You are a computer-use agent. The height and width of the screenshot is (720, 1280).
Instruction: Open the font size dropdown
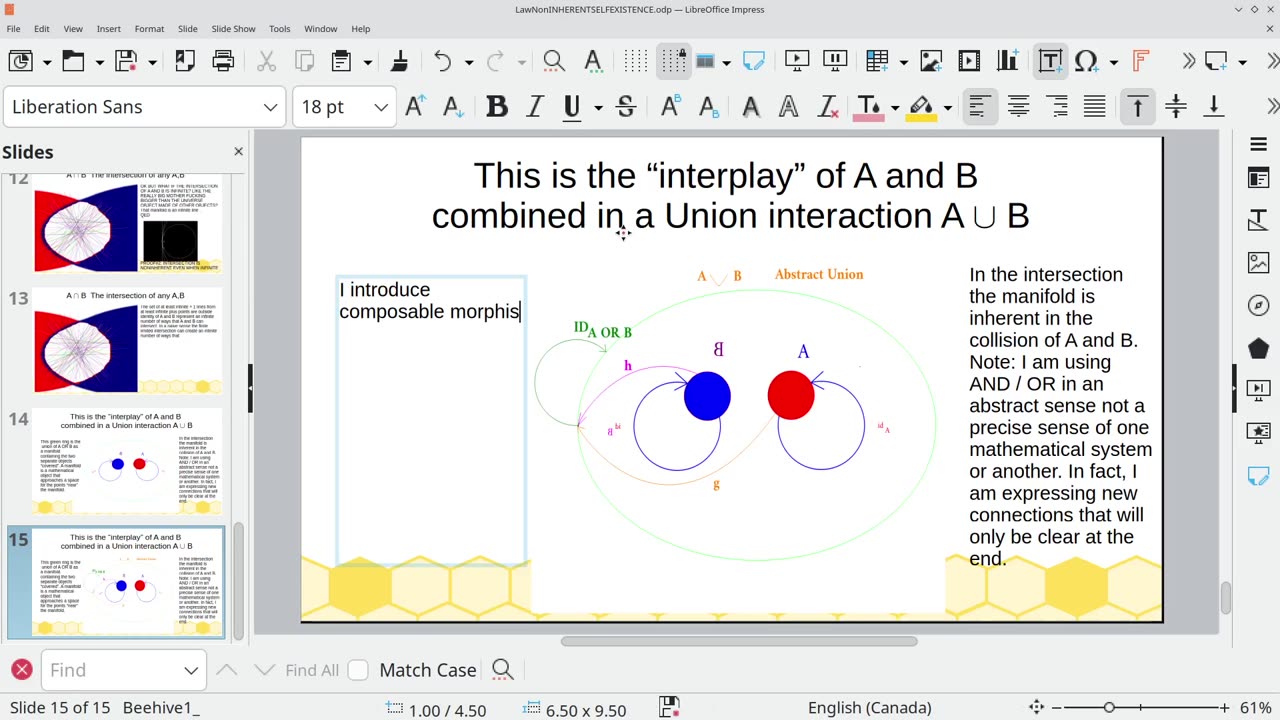click(380, 107)
